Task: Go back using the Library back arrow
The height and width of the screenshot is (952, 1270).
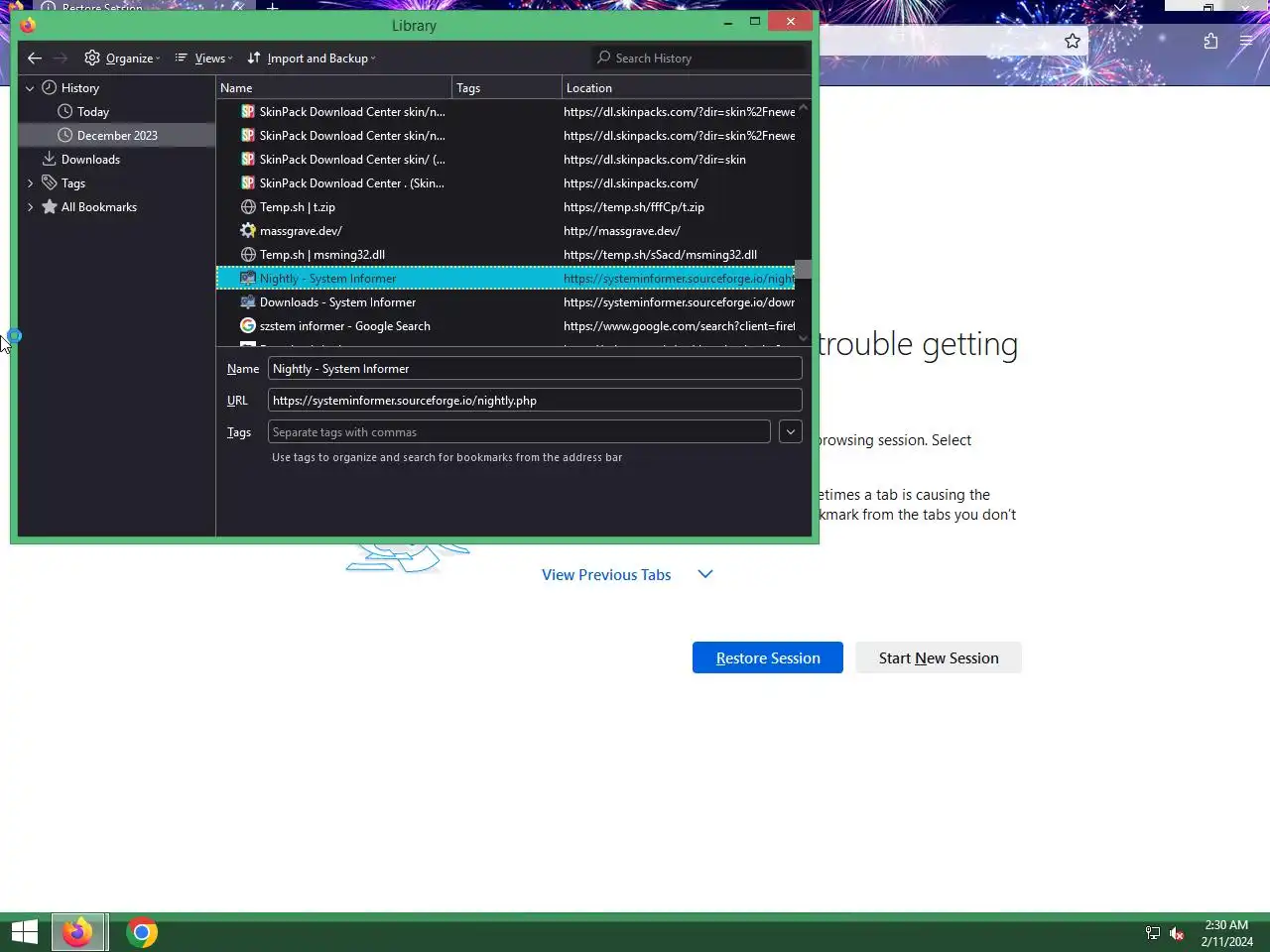Action: pyautogui.click(x=35, y=59)
